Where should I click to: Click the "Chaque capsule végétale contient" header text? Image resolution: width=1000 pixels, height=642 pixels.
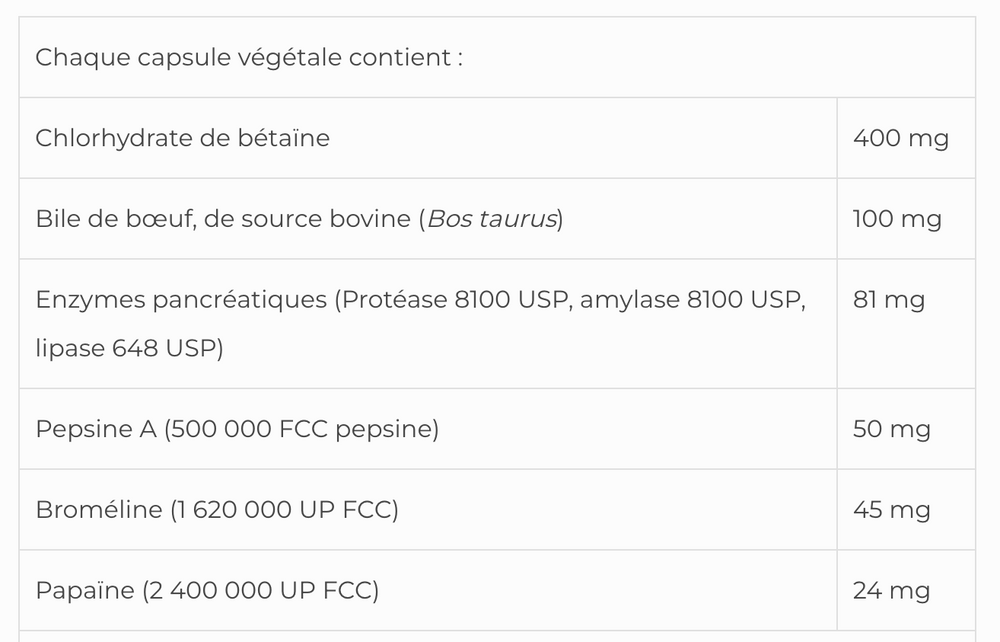[248, 58]
